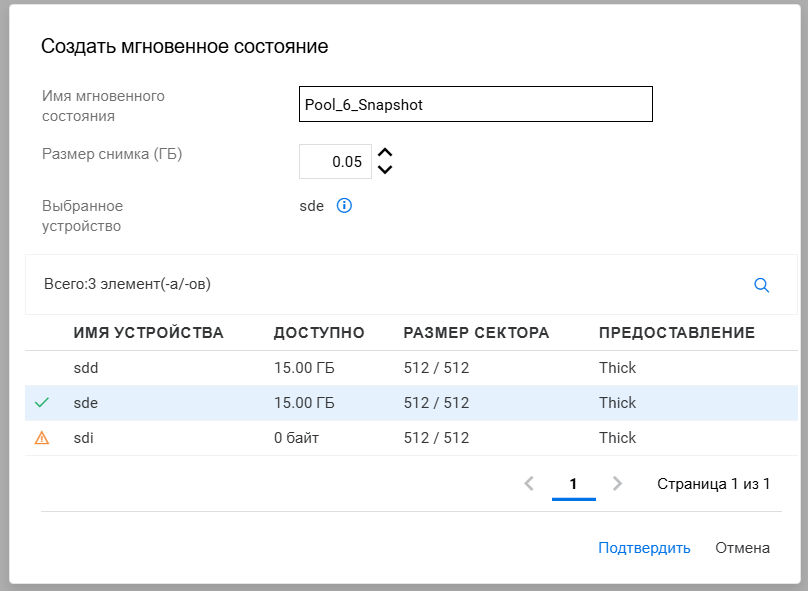
Task: Decrease snapshot size with down arrow
Action: point(386,169)
